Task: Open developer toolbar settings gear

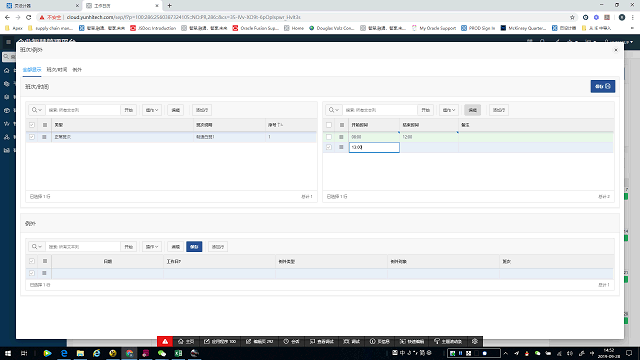Action: coord(475,341)
